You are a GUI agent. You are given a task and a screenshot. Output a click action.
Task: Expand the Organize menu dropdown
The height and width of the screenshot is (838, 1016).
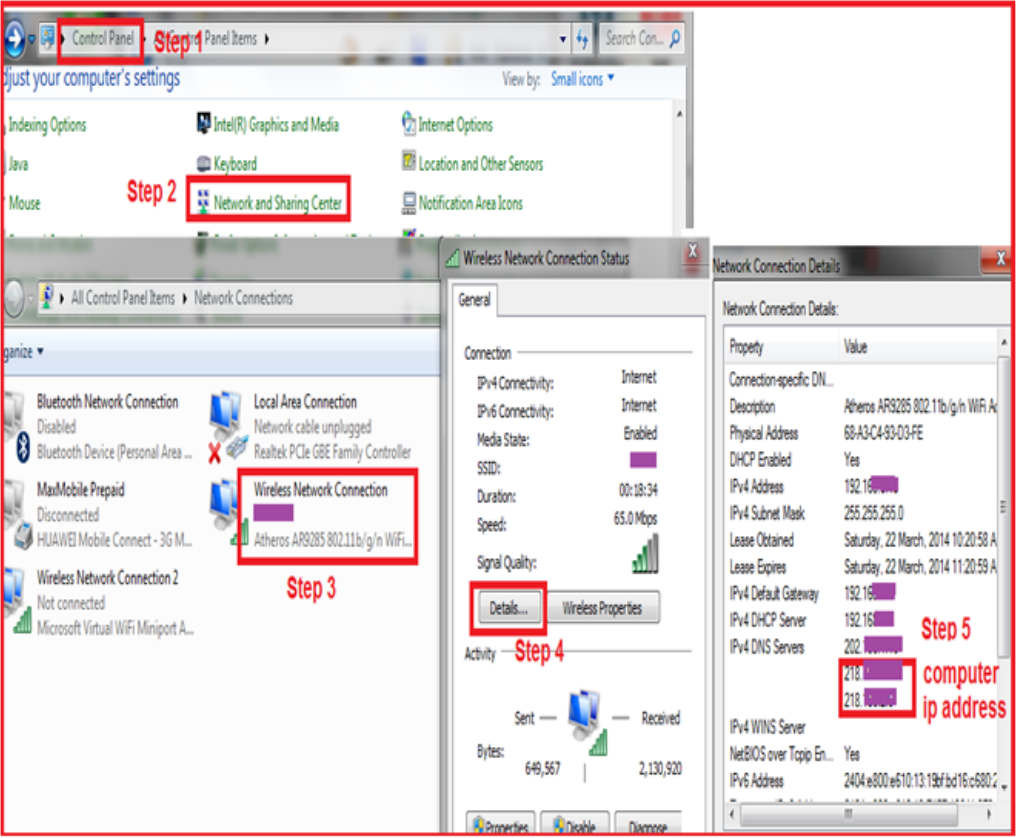click(22, 351)
